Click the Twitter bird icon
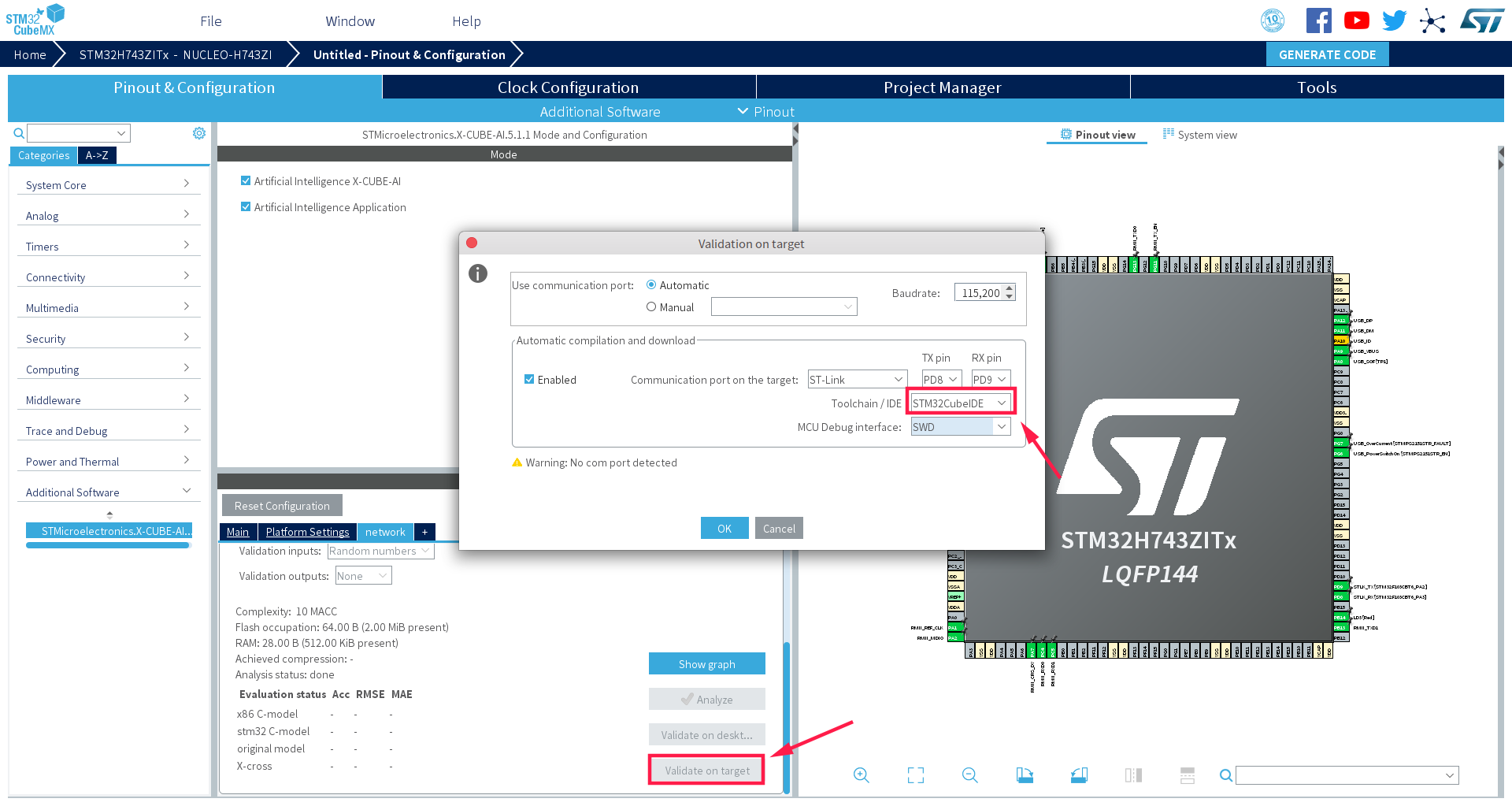The height and width of the screenshot is (806, 1512). tap(1394, 20)
